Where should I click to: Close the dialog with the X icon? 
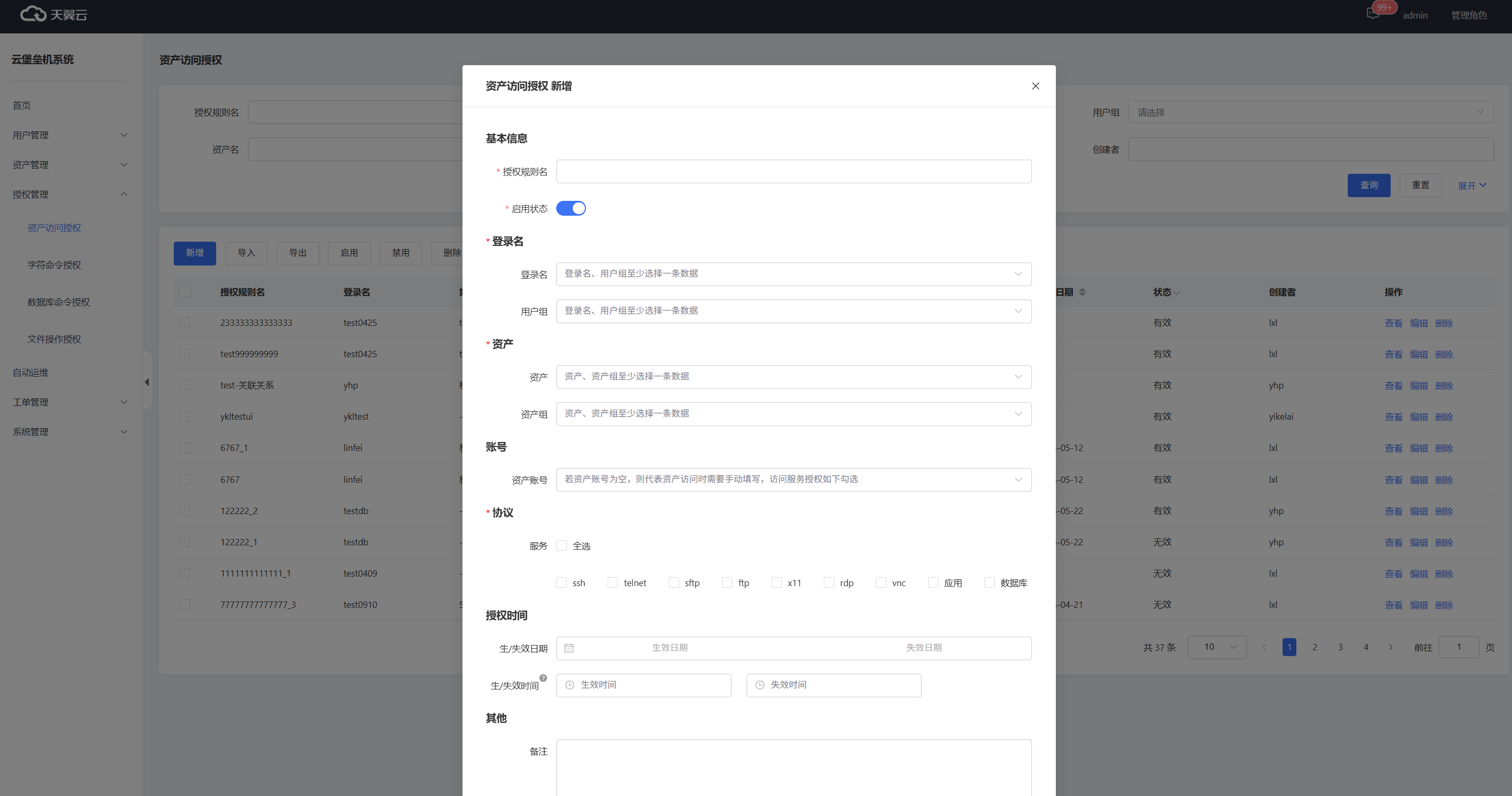pyautogui.click(x=1035, y=86)
